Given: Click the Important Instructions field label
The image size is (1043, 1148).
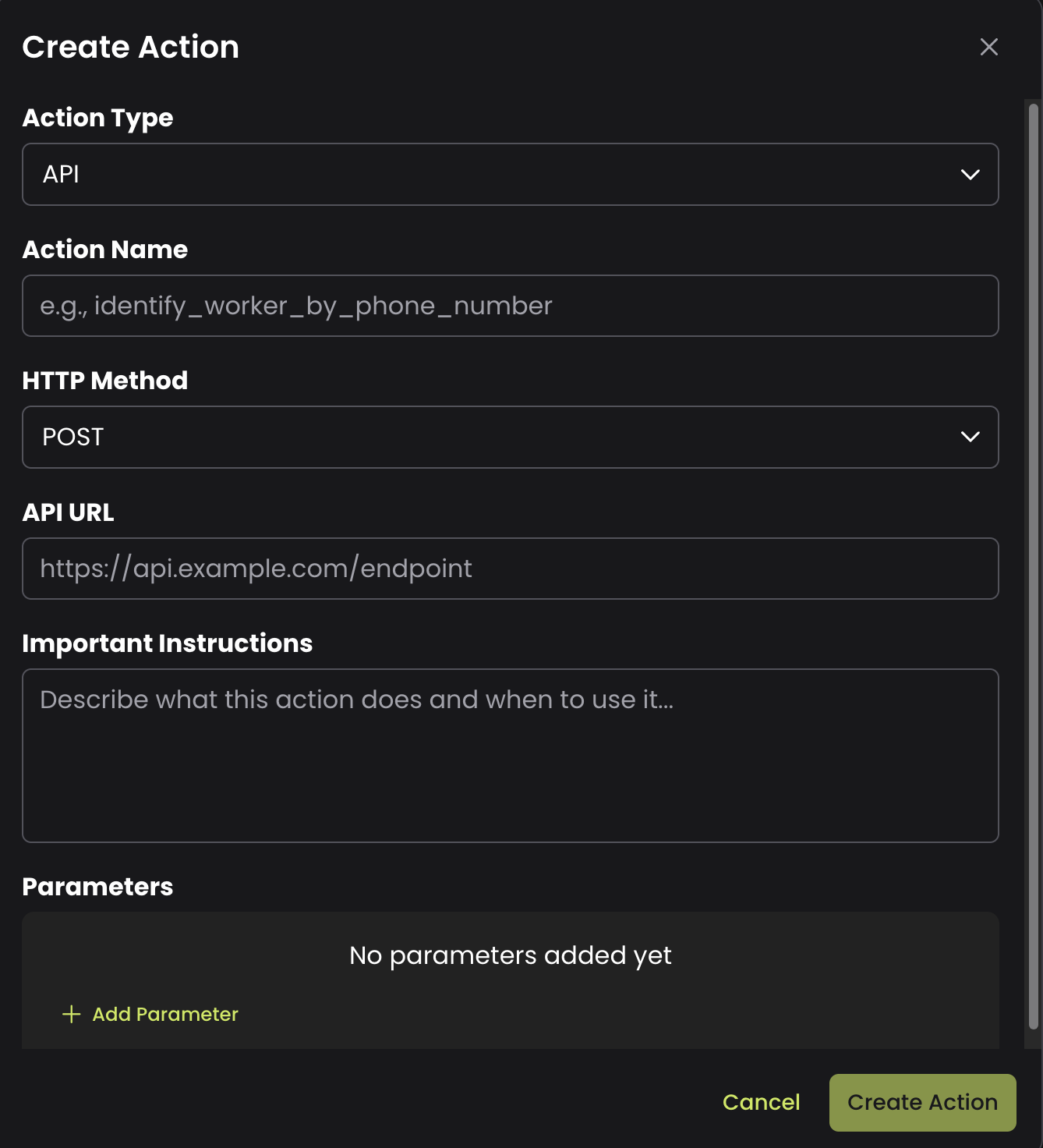Looking at the screenshot, I should pyautogui.click(x=168, y=643).
